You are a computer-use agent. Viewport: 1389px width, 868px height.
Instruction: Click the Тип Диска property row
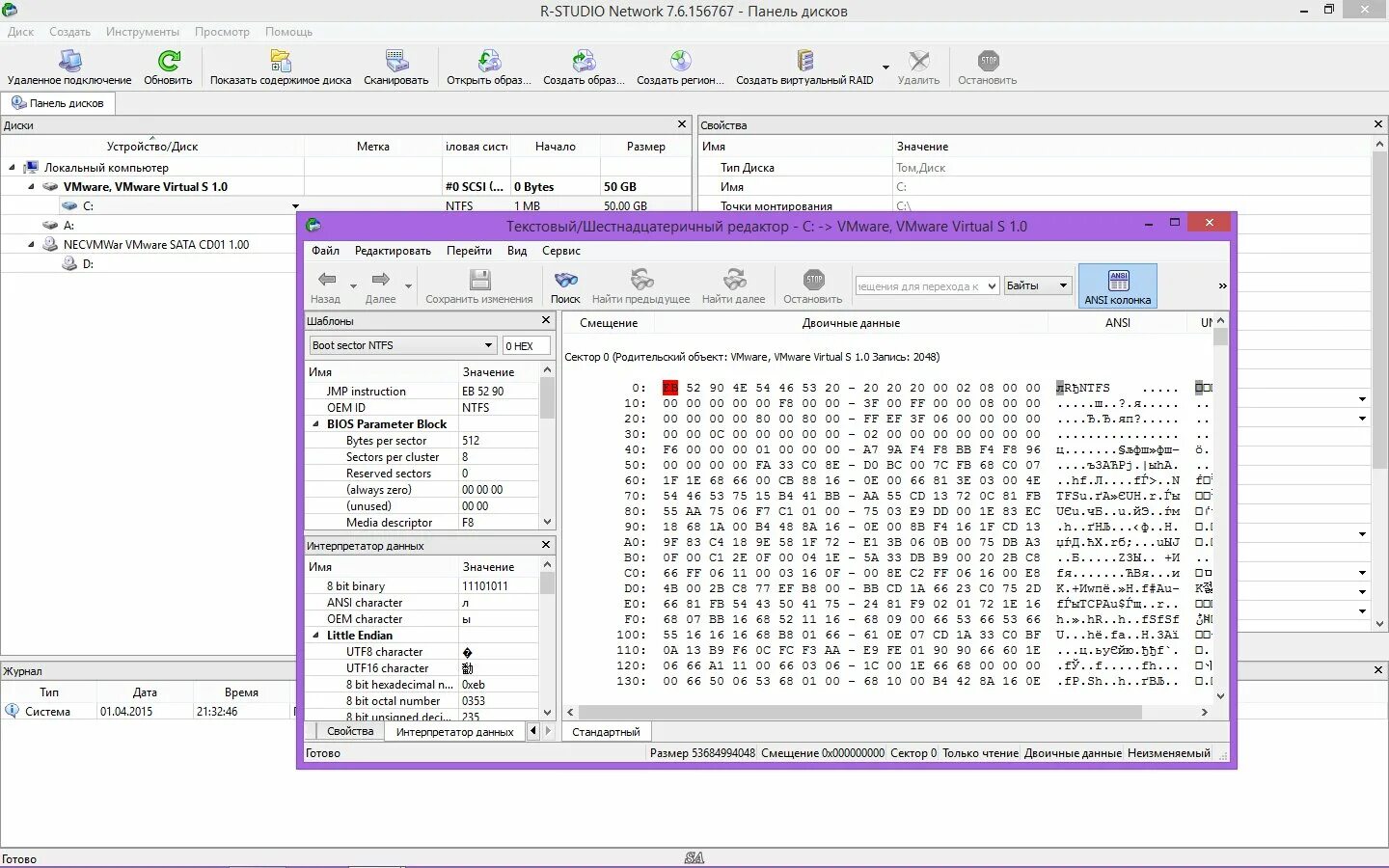coord(1034,168)
